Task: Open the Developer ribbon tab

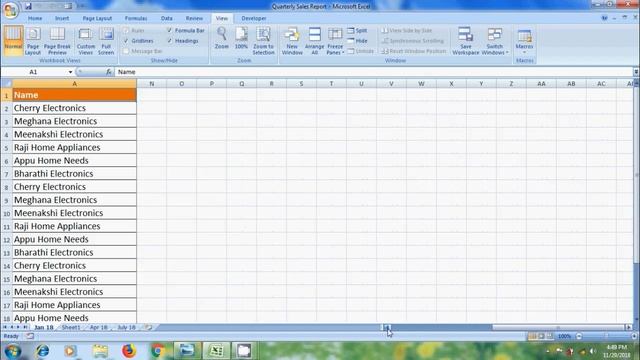Action: (253, 18)
